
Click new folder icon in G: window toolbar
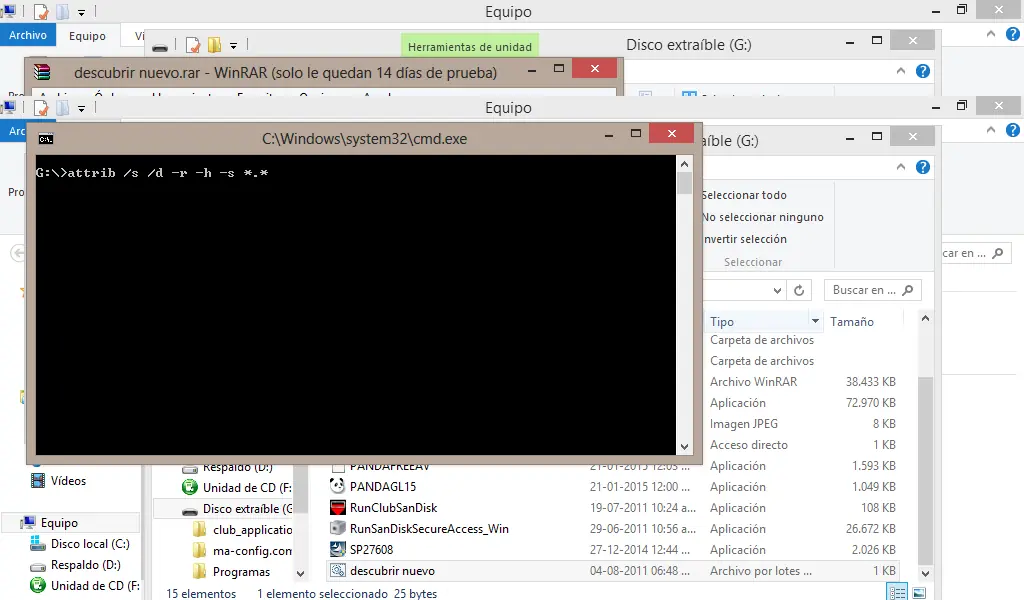pos(214,45)
